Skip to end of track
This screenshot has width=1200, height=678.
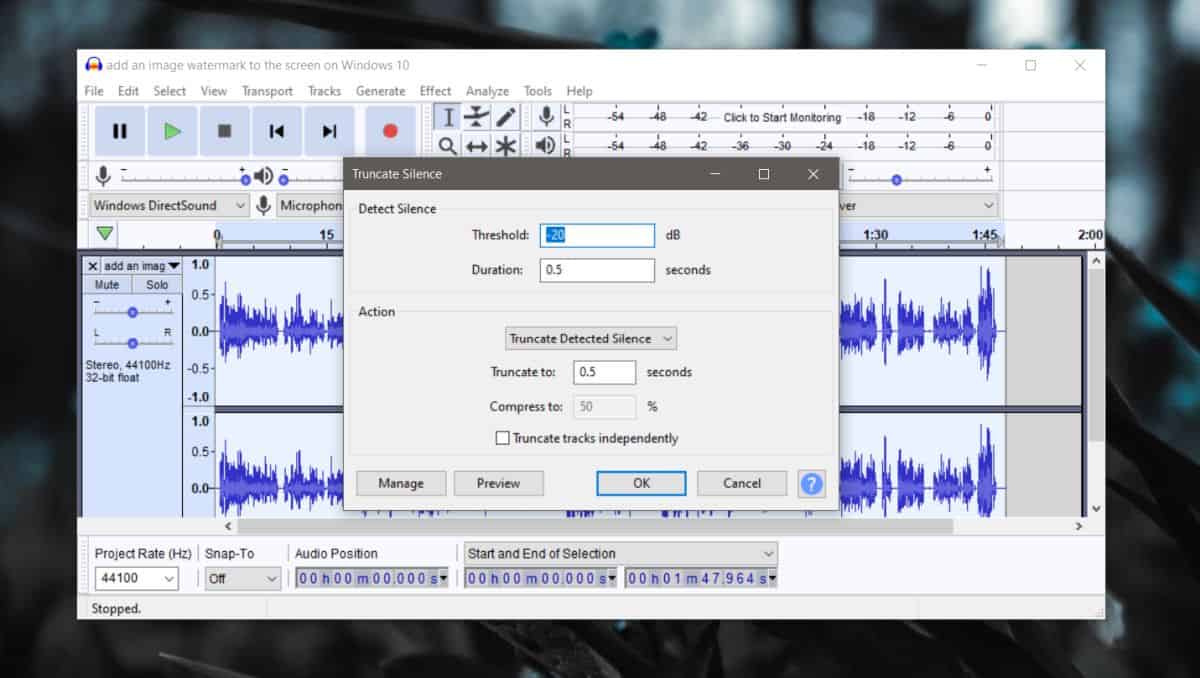click(329, 131)
